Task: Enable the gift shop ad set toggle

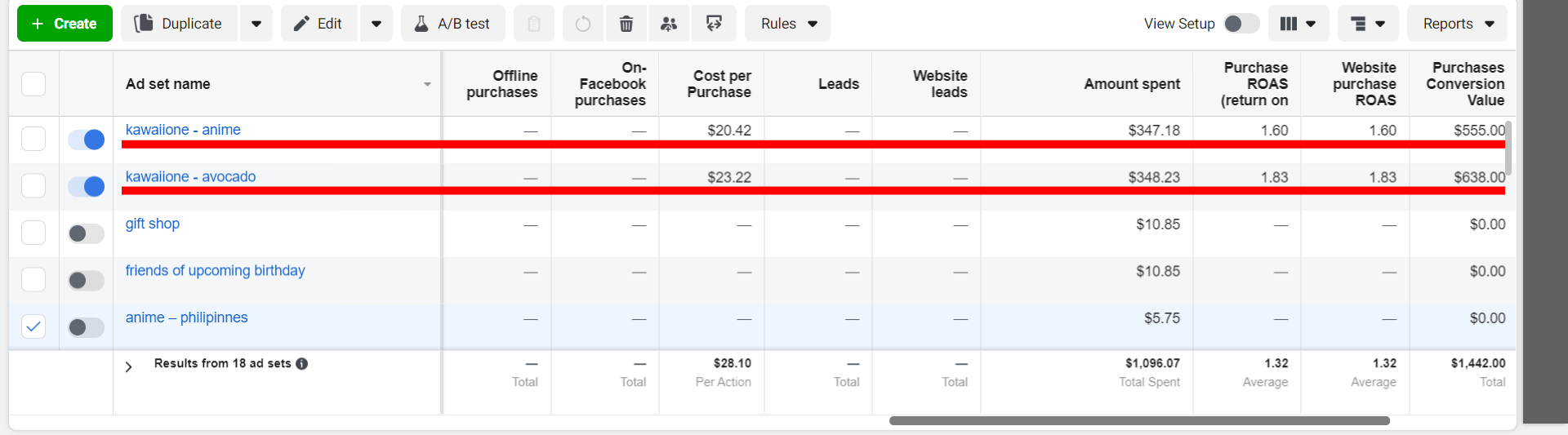Action: tap(87, 234)
